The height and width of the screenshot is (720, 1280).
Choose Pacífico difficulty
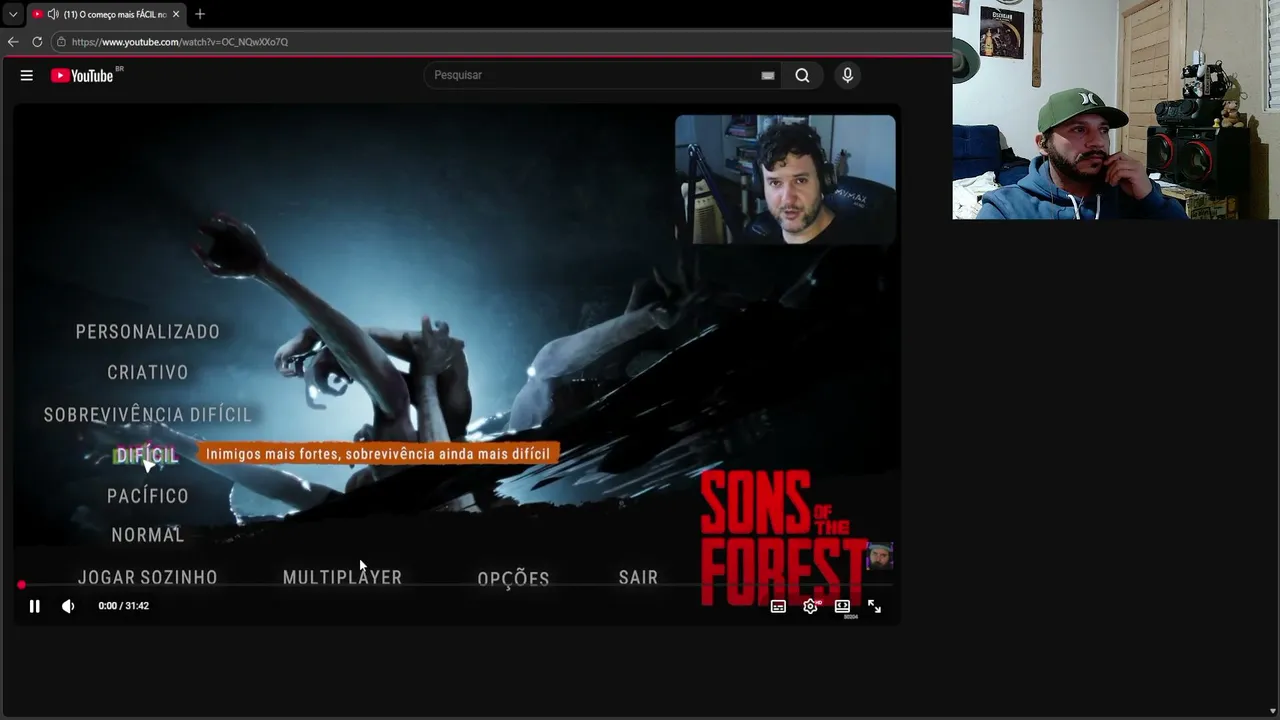coord(148,496)
